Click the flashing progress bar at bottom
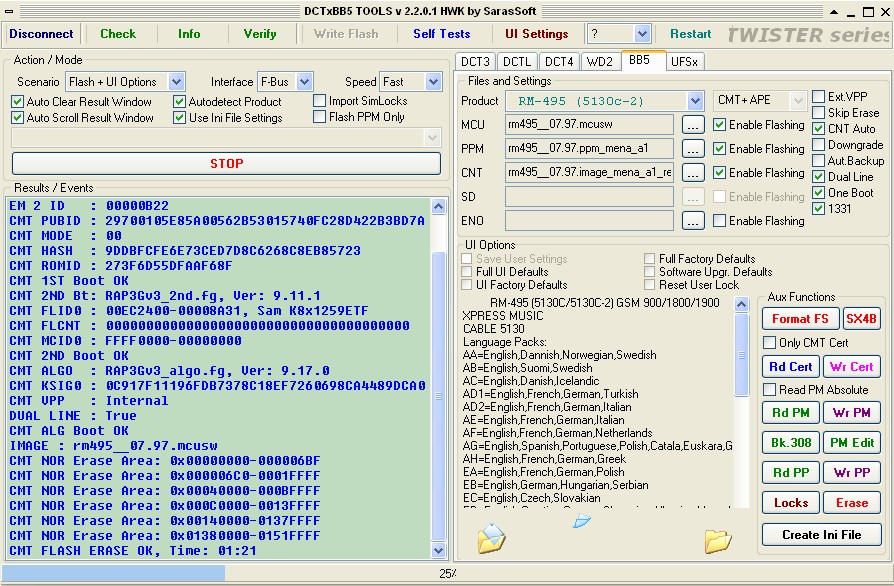Image resolution: width=894 pixels, height=586 pixels. point(446,573)
